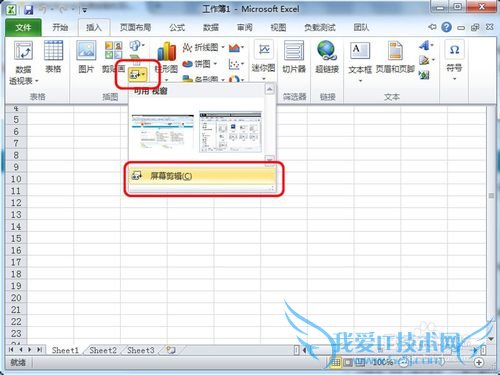Click the WordArt icon
The width and height of the screenshot is (500, 375).
(x=424, y=45)
